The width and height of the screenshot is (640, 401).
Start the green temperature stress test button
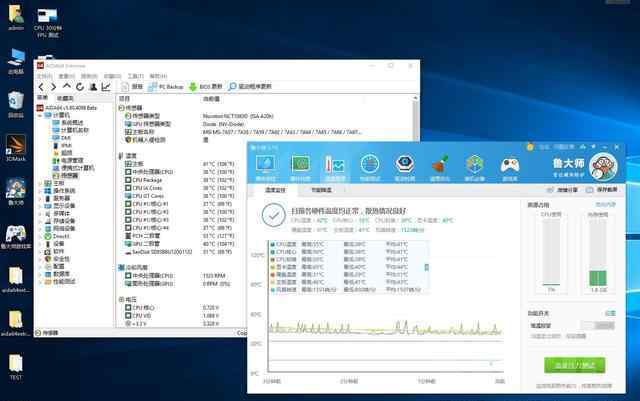point(575,365)
